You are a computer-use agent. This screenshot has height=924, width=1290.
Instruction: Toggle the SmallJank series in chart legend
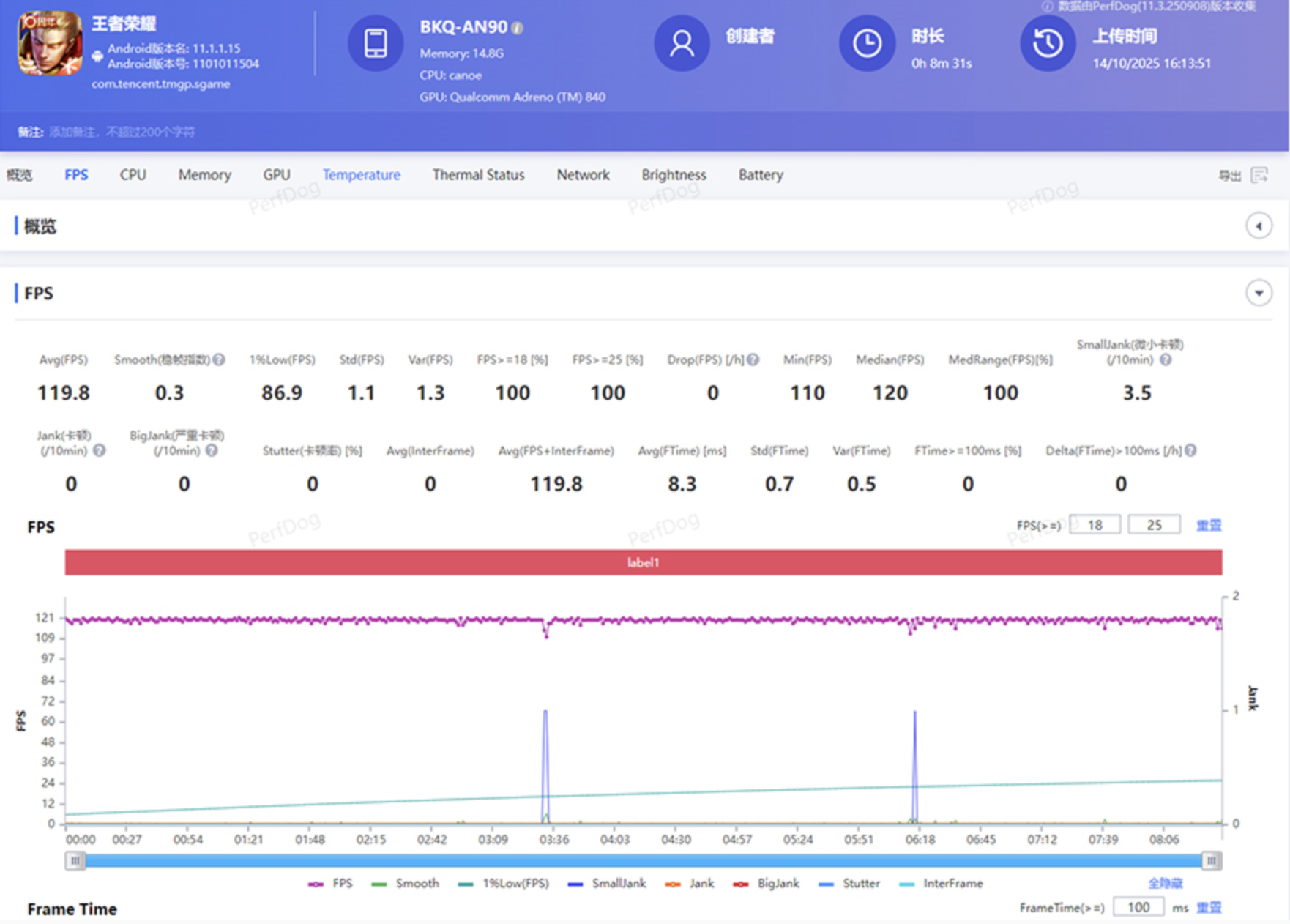click(607, 884)
